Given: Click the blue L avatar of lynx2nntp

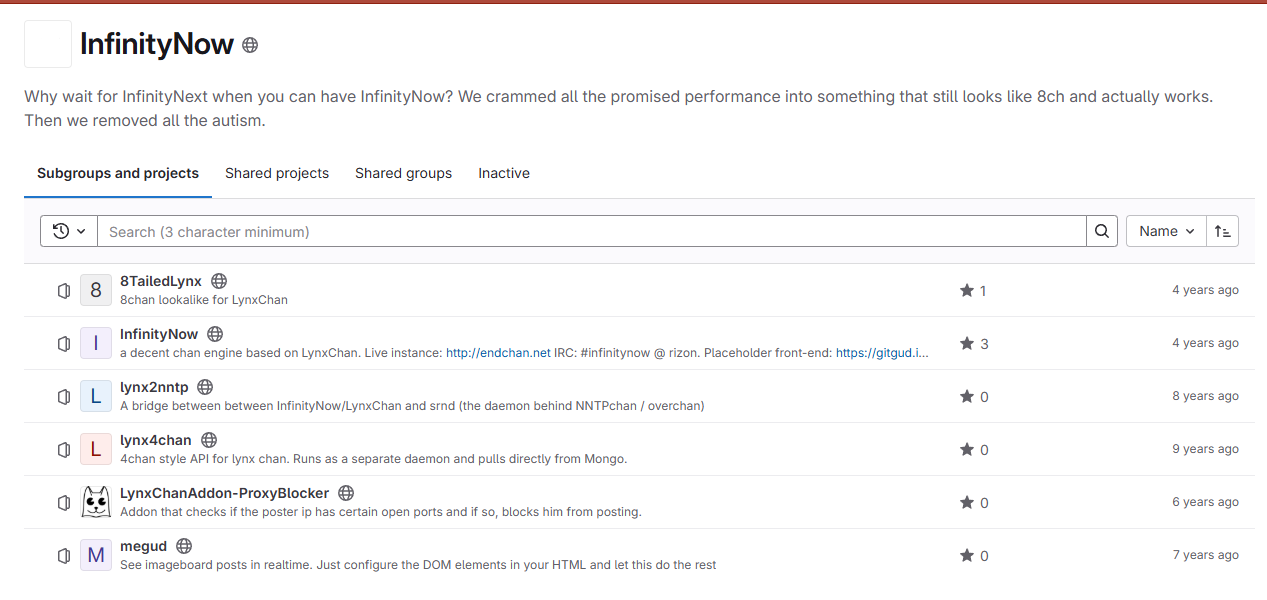Looking at the screenshot, I should pyautogui.click(x=96, y=396).
